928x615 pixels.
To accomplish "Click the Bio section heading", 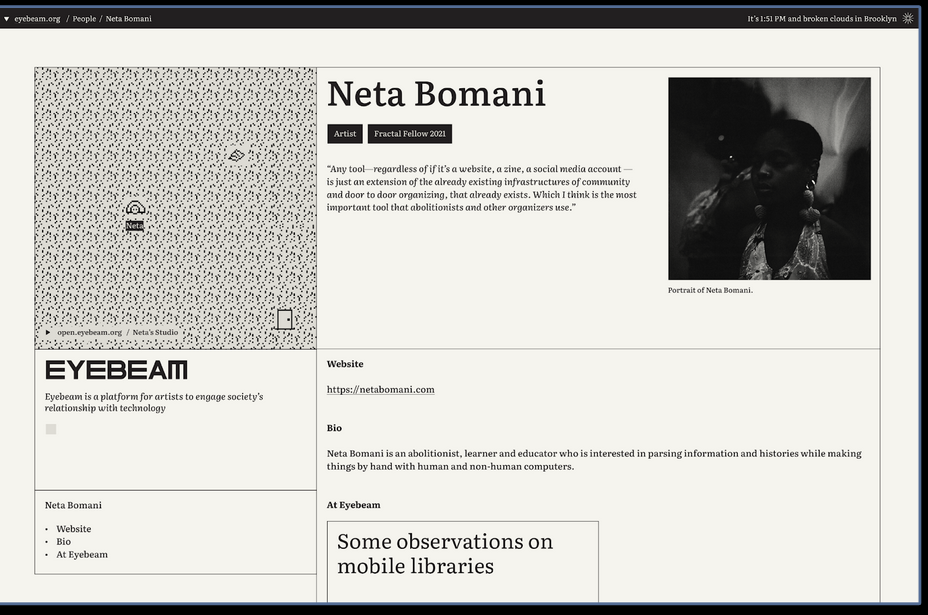I will pos(334,428).
